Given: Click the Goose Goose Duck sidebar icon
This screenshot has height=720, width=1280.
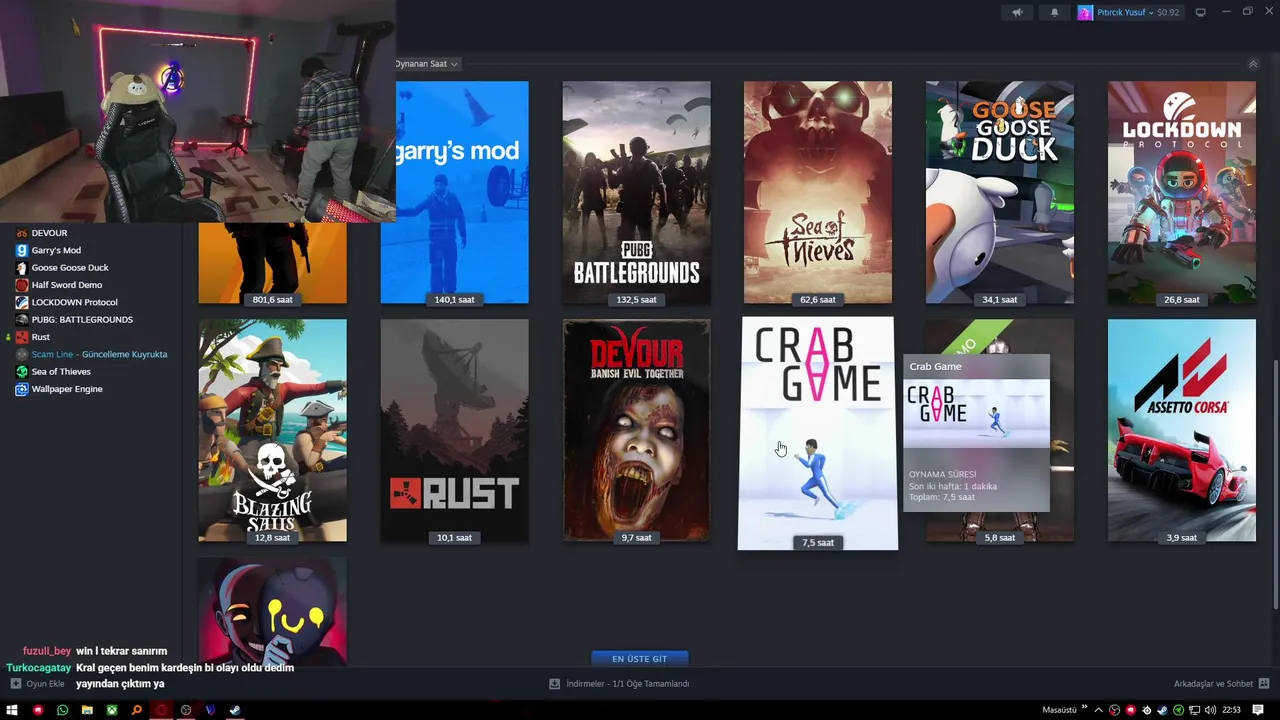Looking at the screenshot, I should point(22,268).
